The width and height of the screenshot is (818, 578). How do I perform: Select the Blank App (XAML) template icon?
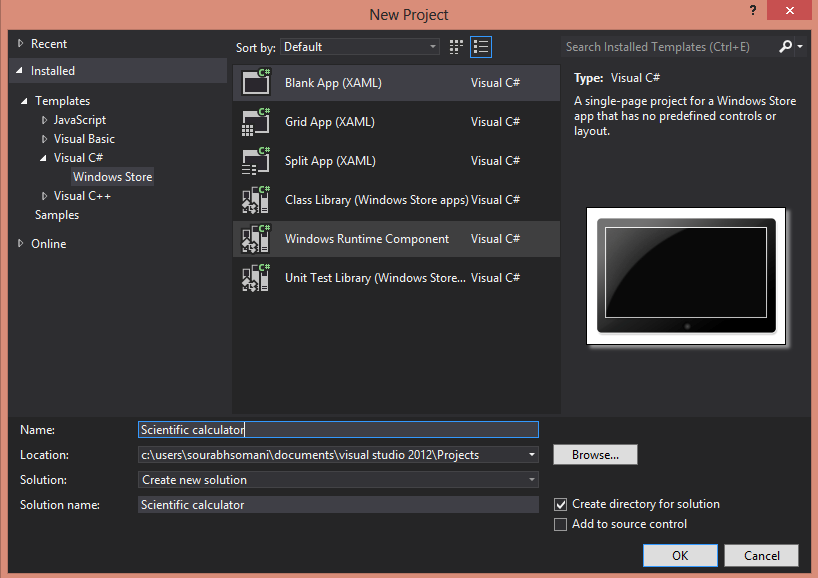[256, 82]
